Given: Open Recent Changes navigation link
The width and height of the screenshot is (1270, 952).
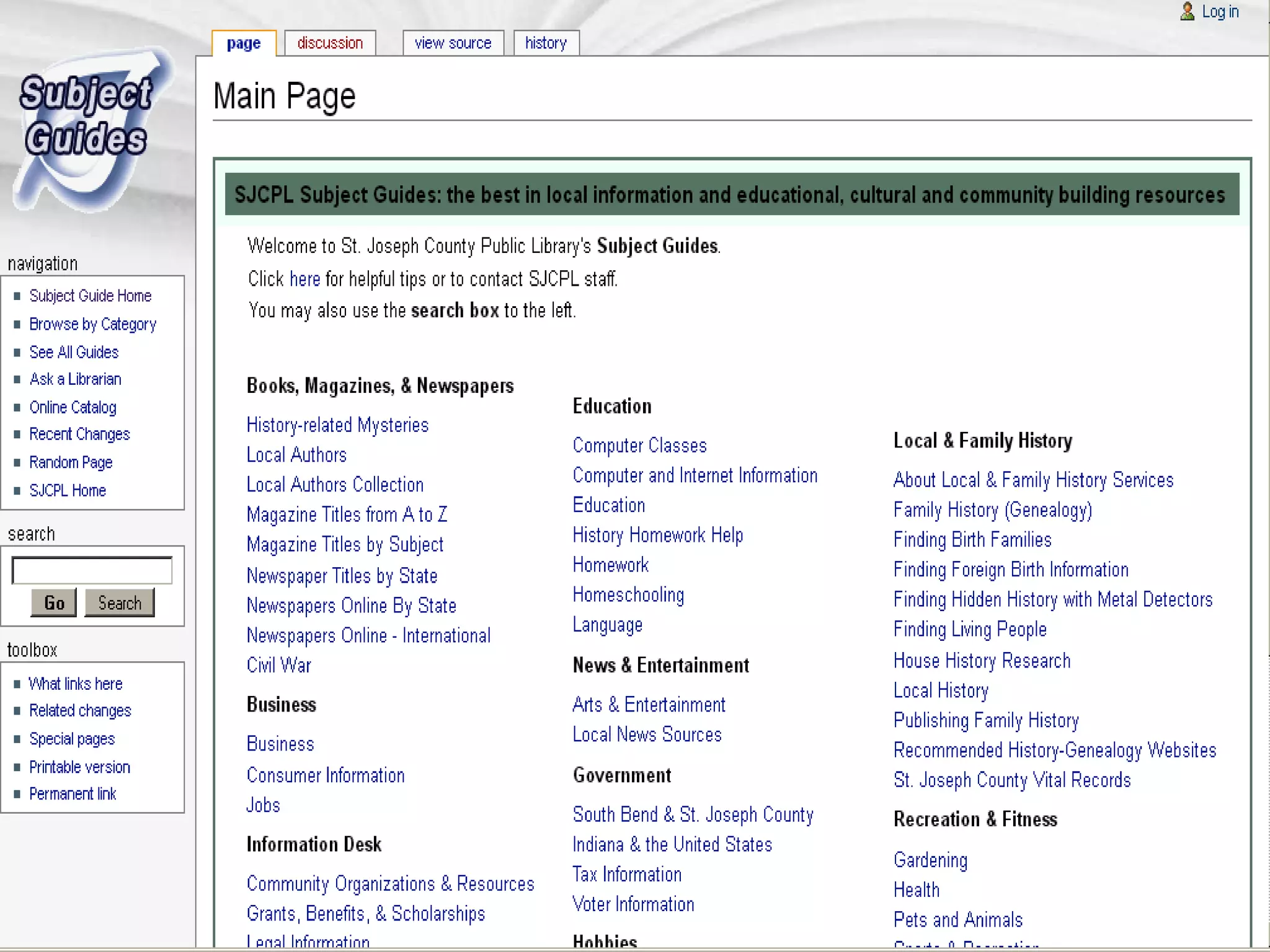Looking at the screenshot, I should coord(79,434).
